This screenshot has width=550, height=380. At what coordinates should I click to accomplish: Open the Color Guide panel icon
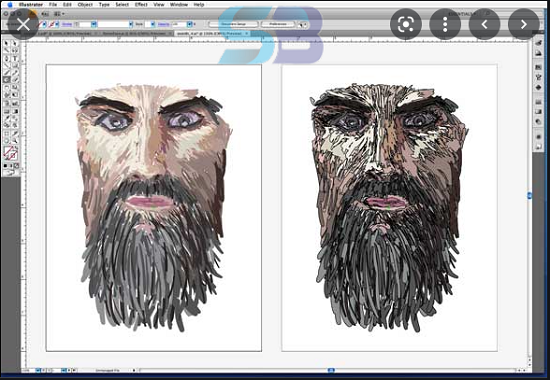538,53
